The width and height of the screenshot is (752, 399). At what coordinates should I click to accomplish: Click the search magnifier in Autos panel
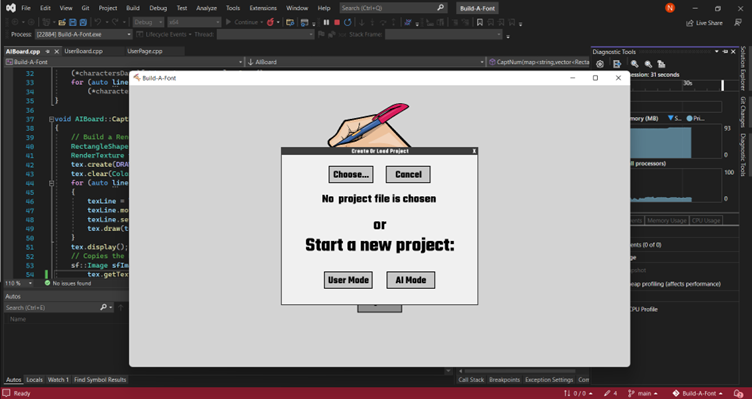coord(104,307)
